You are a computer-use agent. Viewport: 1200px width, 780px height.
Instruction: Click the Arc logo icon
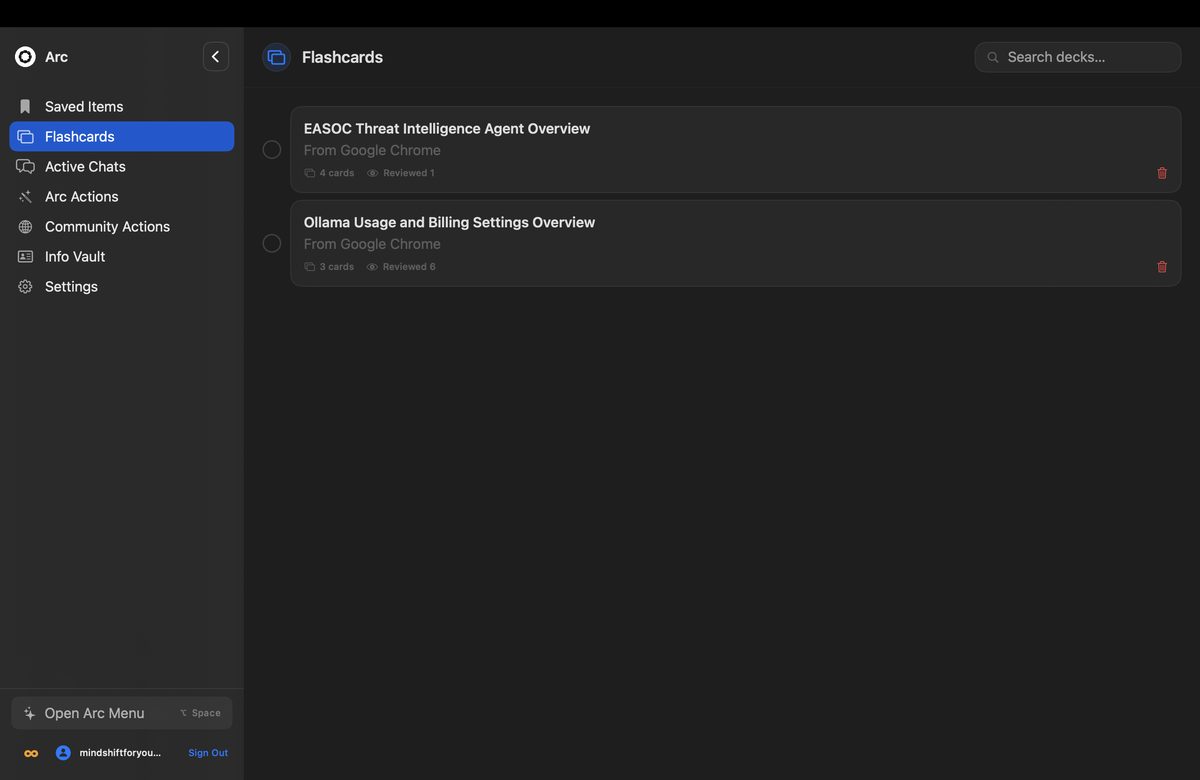tap(25, 57)
